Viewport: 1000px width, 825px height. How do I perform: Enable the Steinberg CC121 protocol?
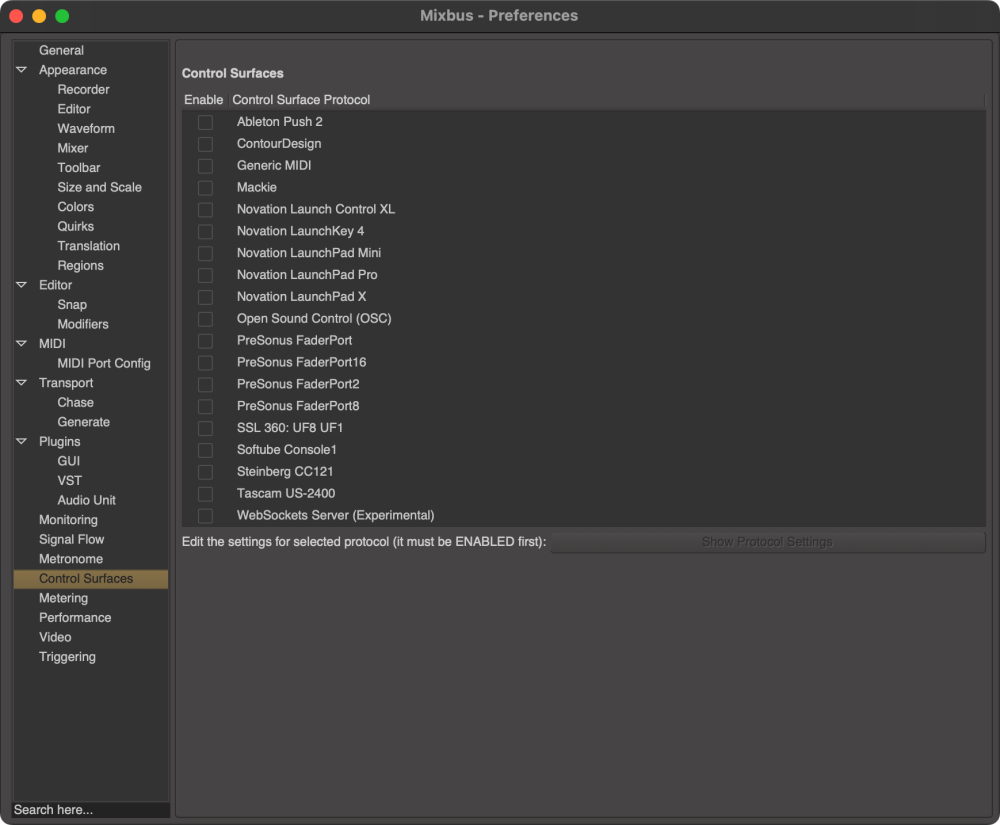coord(205,471)
